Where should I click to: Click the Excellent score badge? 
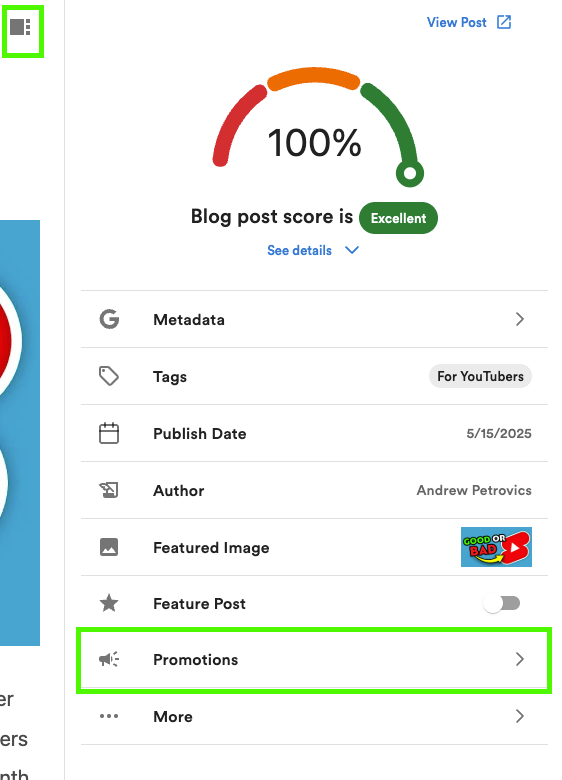point(398,218)
